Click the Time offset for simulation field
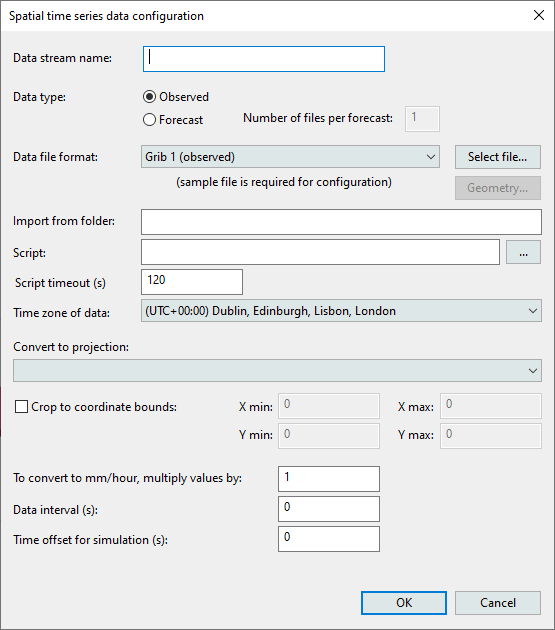The height and width of the screenshot is (630, 555). coord(329,539)
